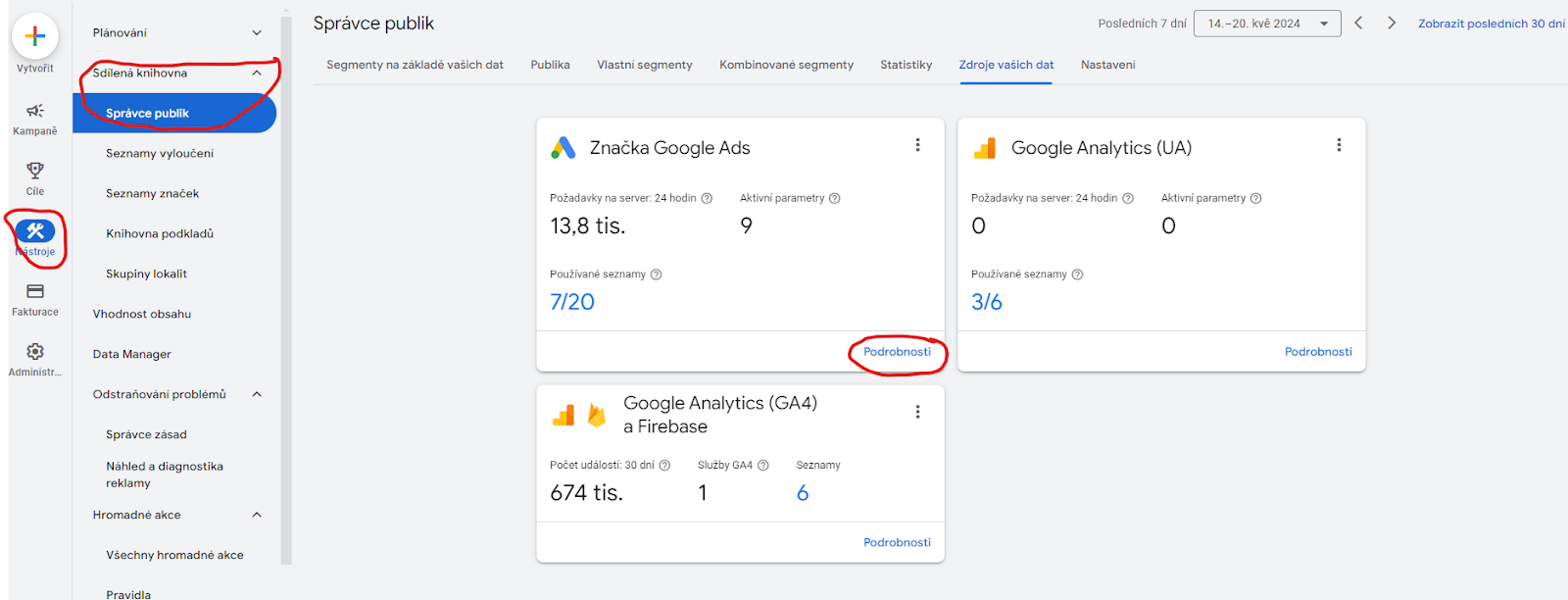This screenshot has width=1568, height=600.
Task: Open Značka Google Ads card three-dot menu
Action: [x=918, y=145]
